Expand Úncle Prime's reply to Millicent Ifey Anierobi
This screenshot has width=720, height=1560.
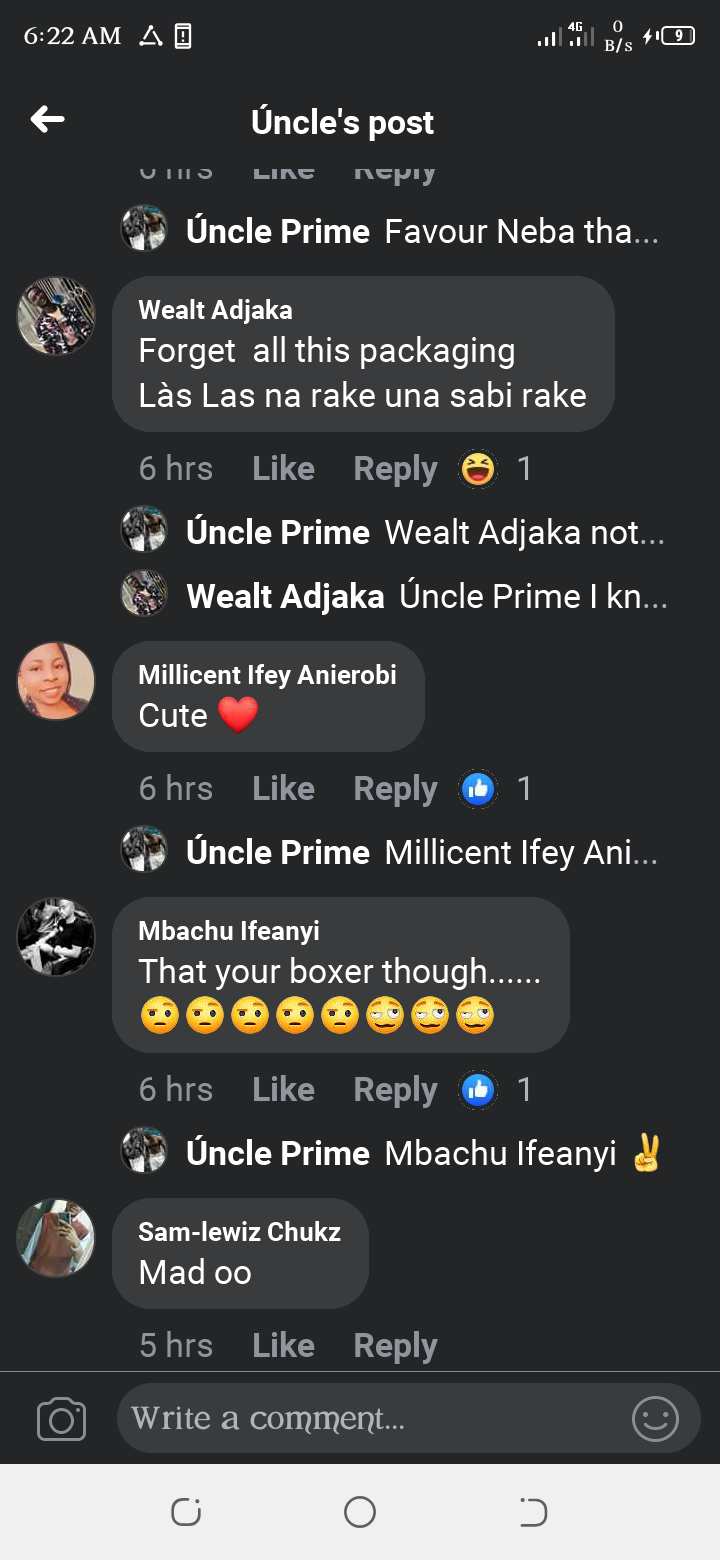(521, 853)
